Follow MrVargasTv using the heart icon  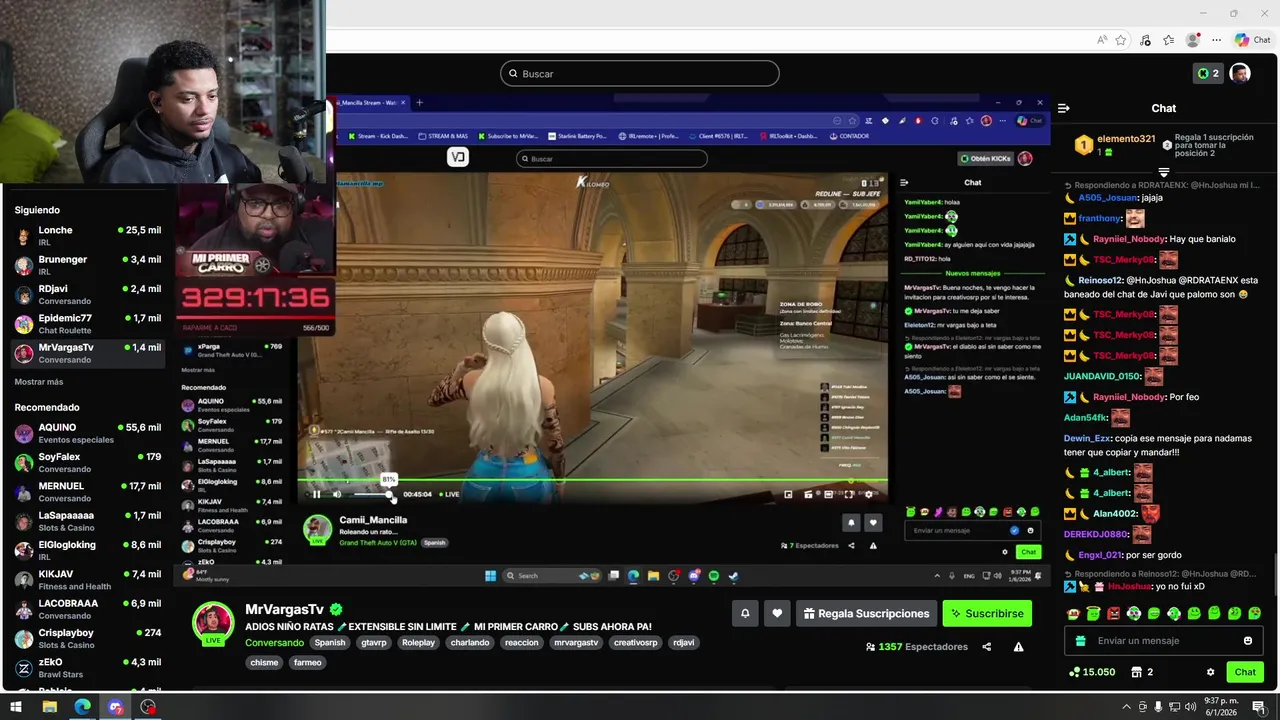coord(777,613)
